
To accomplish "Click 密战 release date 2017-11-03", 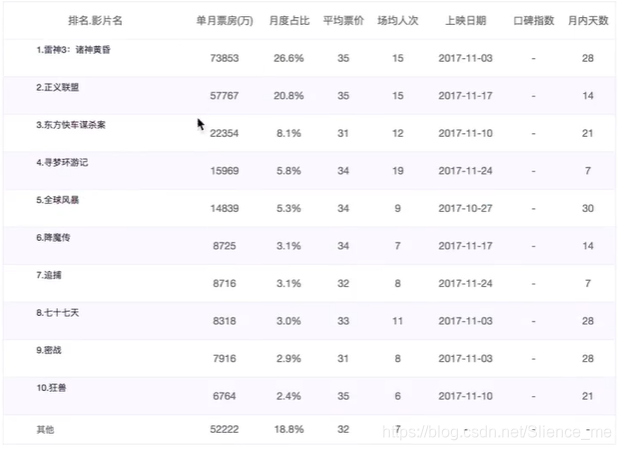I will 465,358.
